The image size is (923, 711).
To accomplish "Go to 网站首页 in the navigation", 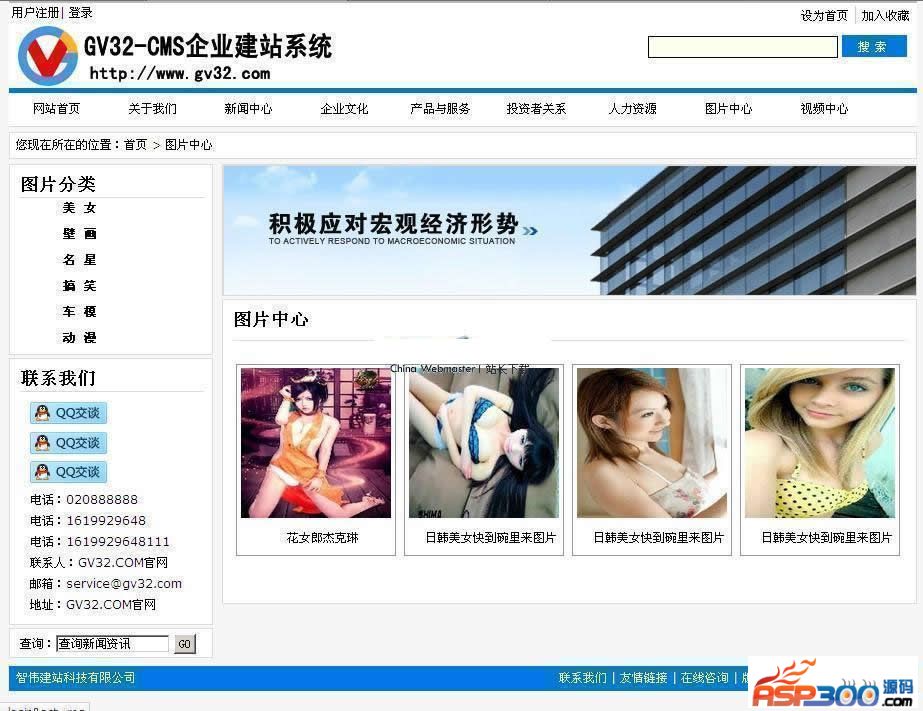I will pyautogui.click(x=56, y=109).
